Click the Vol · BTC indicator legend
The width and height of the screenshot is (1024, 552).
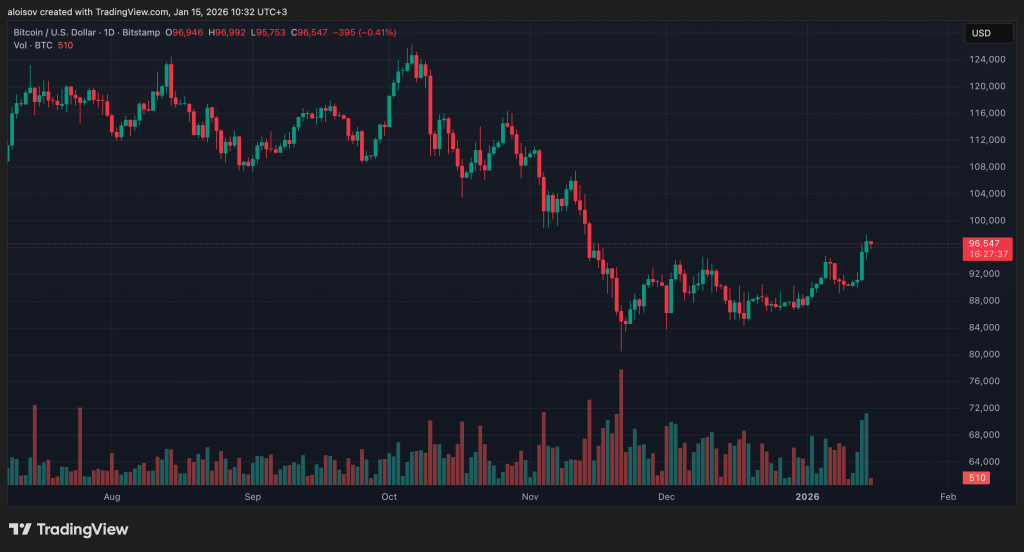32,45
